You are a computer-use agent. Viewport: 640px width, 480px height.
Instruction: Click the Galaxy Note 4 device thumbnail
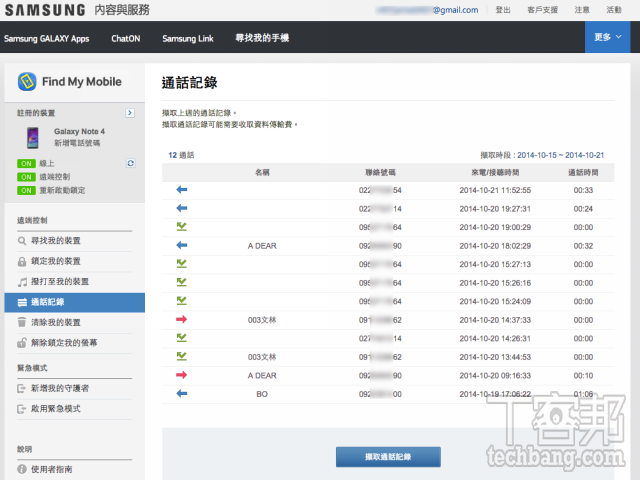(33, 138)
